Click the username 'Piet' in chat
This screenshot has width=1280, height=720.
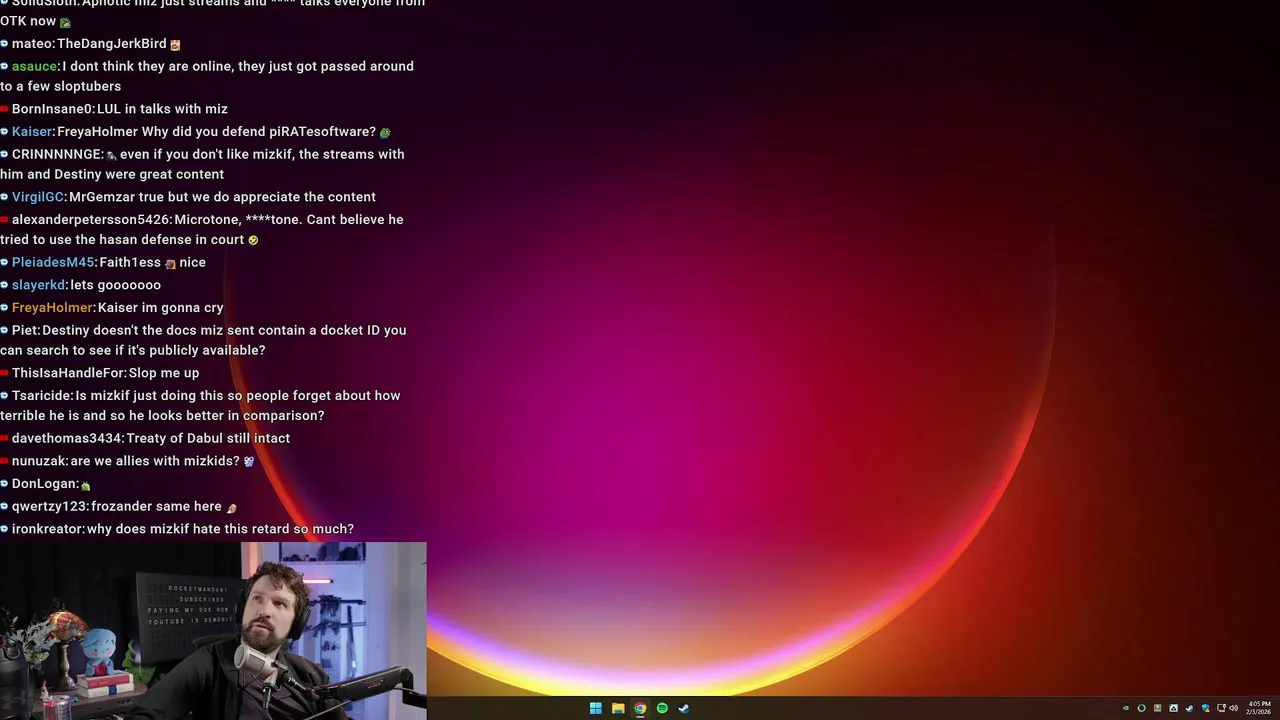25,330
